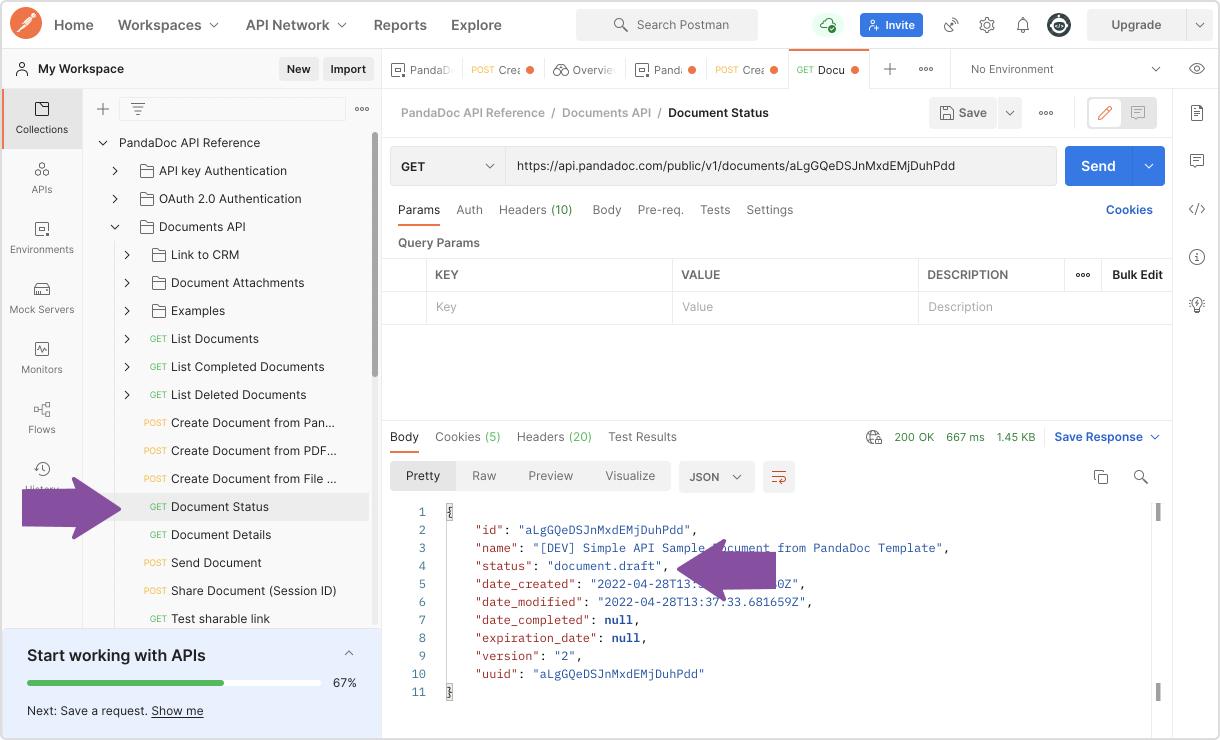The image size is (1220, 740).
Task: Open the settings gear icon
Action: tap(987, 25)
